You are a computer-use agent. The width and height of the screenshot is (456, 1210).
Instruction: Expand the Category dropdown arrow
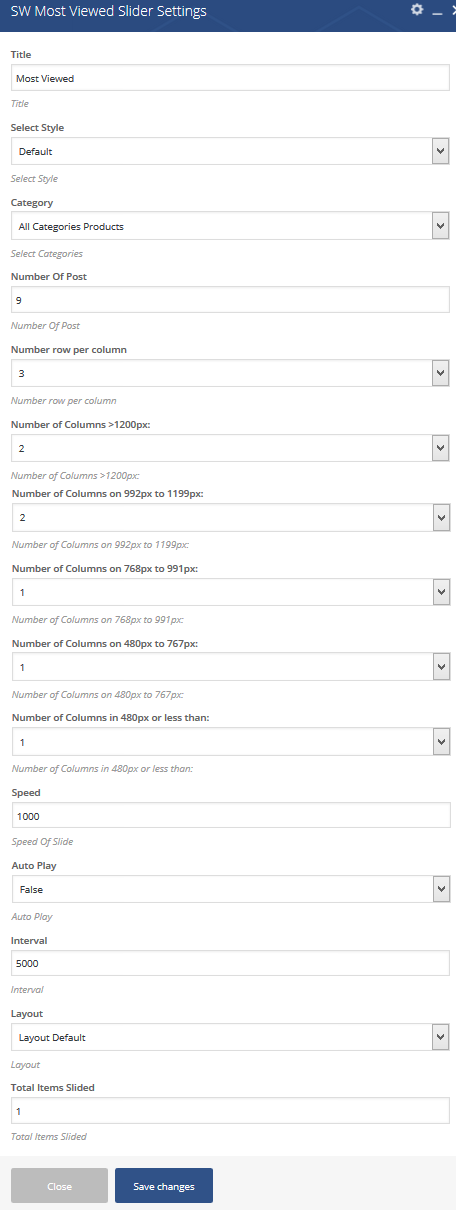pos(440,226)
